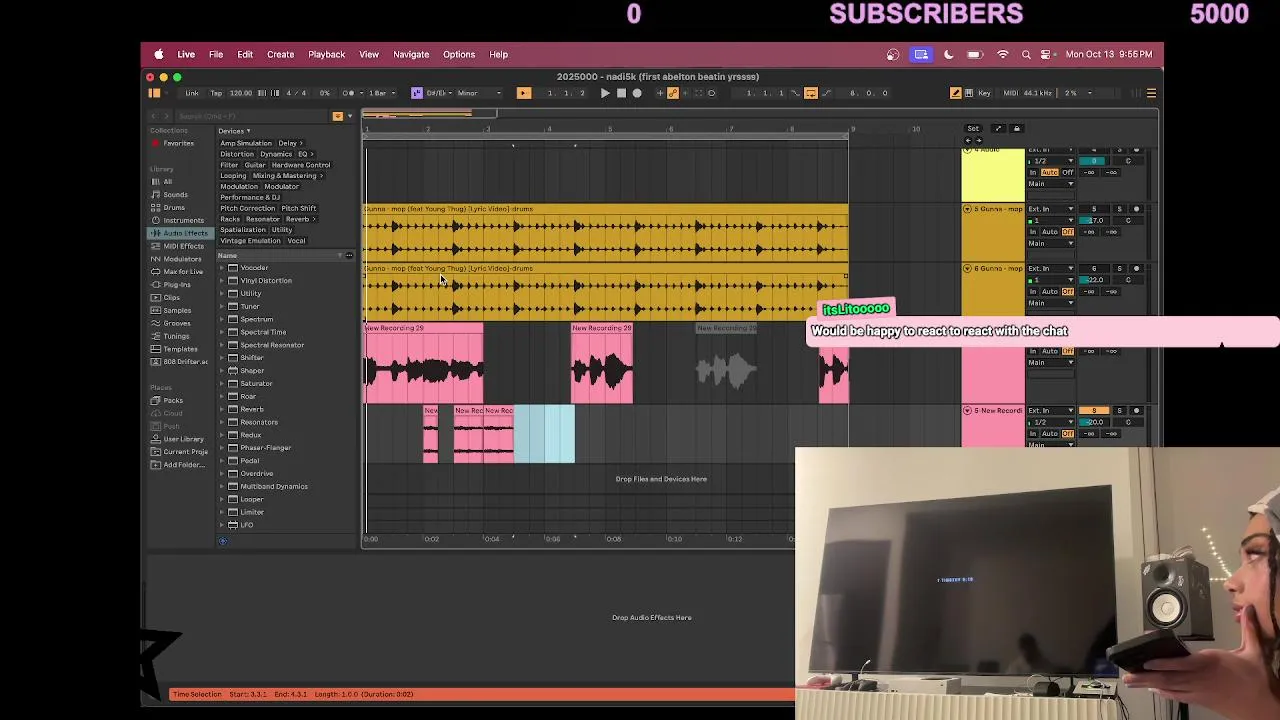Expand the Reverb device row
Image resolution: width=1280 pixels, height=720 pixels.
(222, 409)
